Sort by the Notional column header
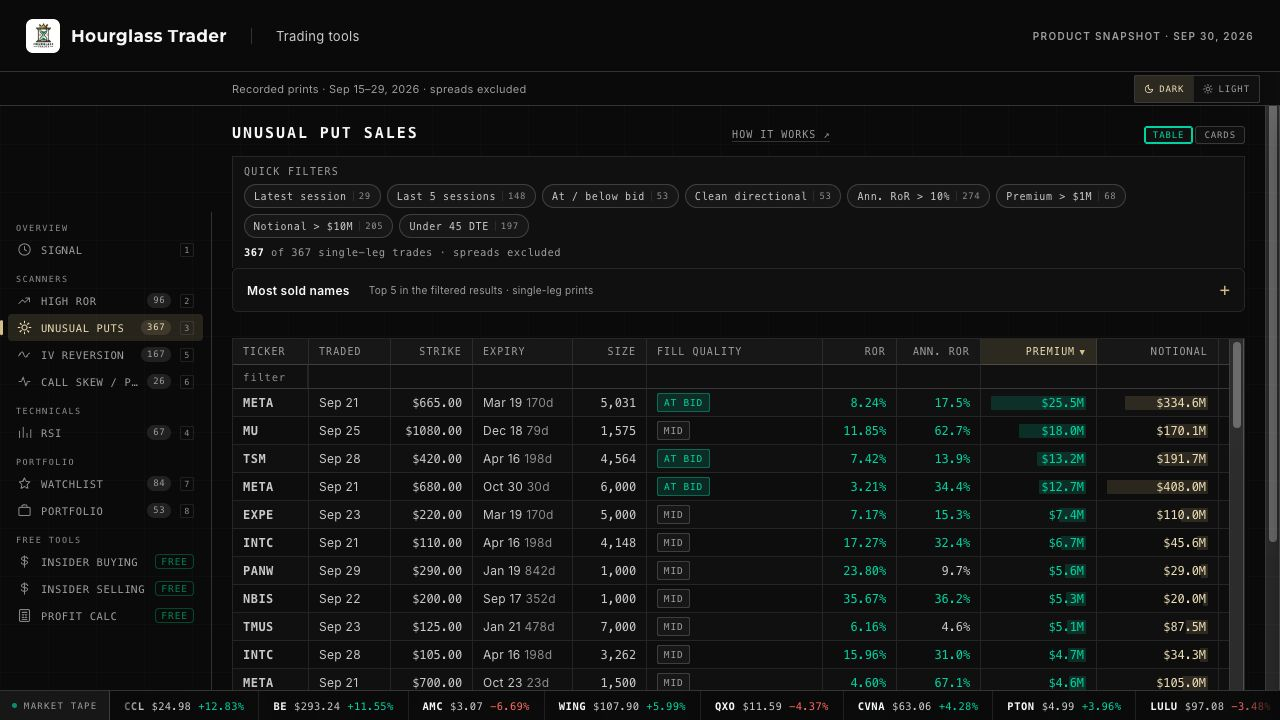Image resolution: width=1280 pixels, height=720 pixels. (x=1157, y=351)
